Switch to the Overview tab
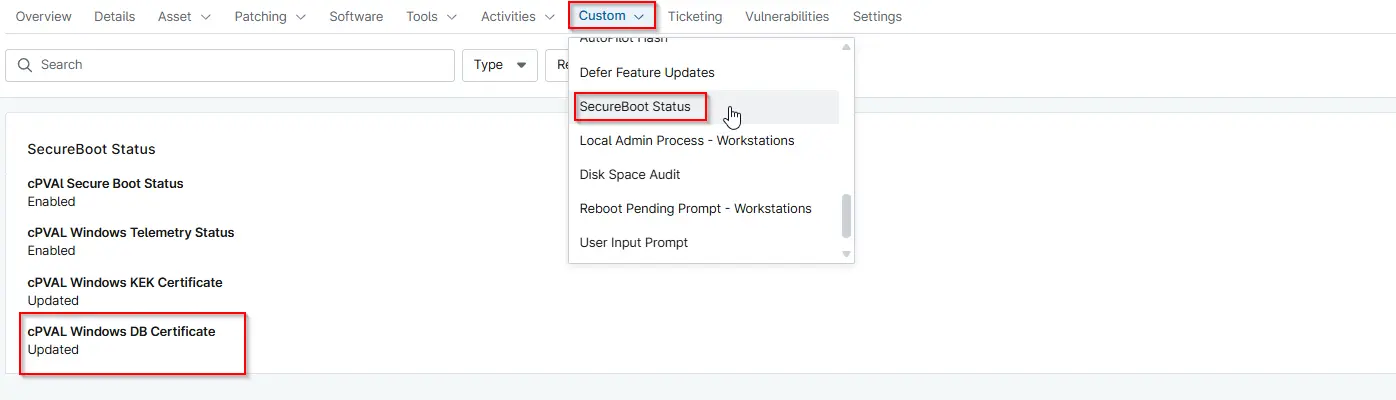The image size is (1396, 400). 43,17
